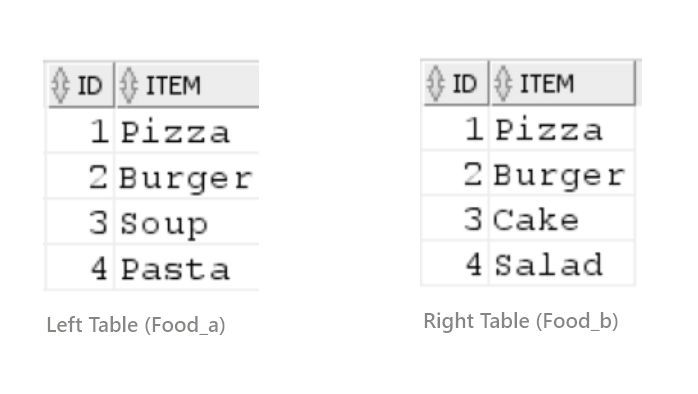Select ID 4 cell in Food_b table
This screenshot has height=394, width=698.
pos(455,264)
